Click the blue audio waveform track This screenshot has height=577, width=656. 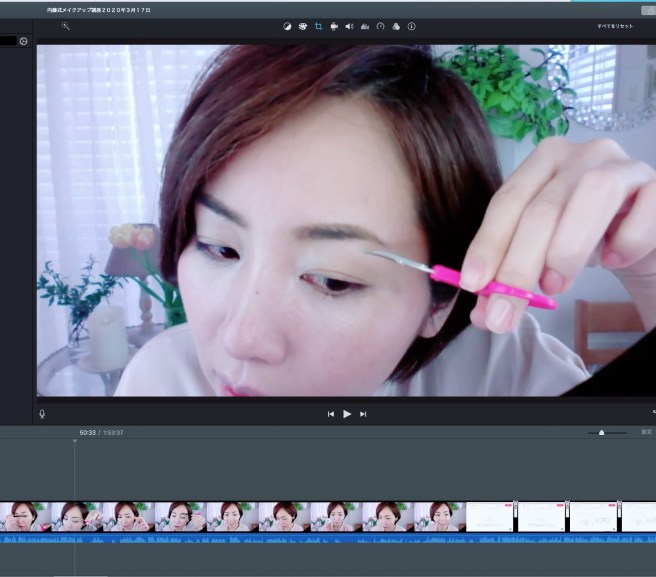(x=300, y=538)
